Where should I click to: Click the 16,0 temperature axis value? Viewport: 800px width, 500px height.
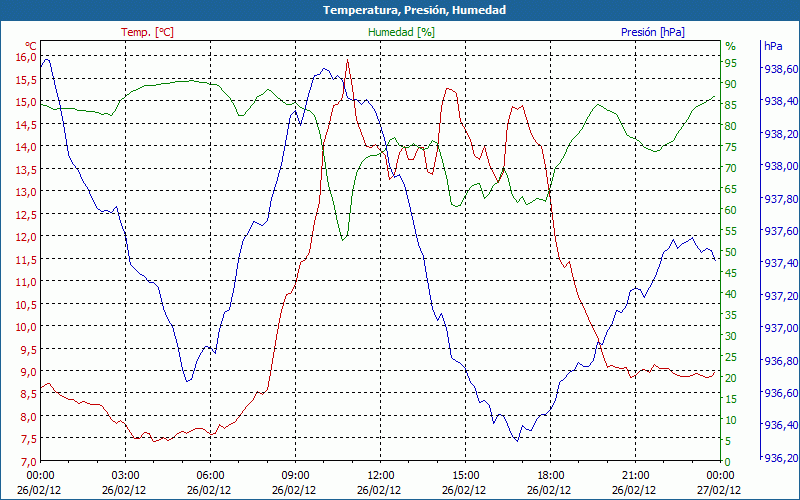pyautogui.click(x=27, y=56)
